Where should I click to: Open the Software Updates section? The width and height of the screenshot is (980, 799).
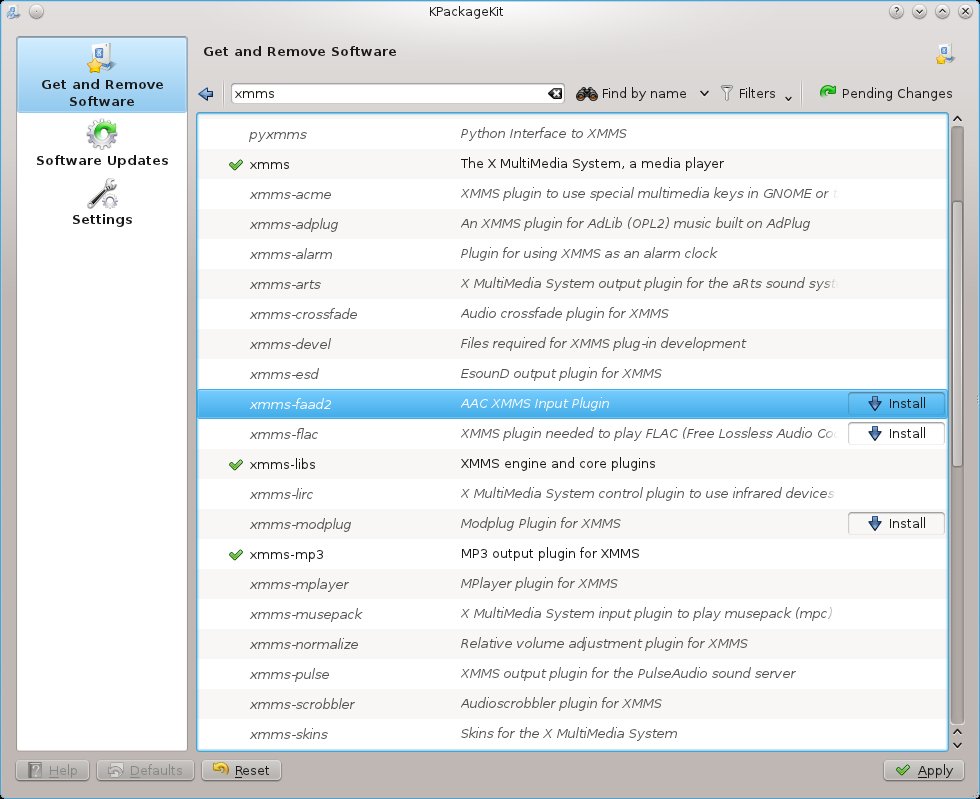[102, 143]
